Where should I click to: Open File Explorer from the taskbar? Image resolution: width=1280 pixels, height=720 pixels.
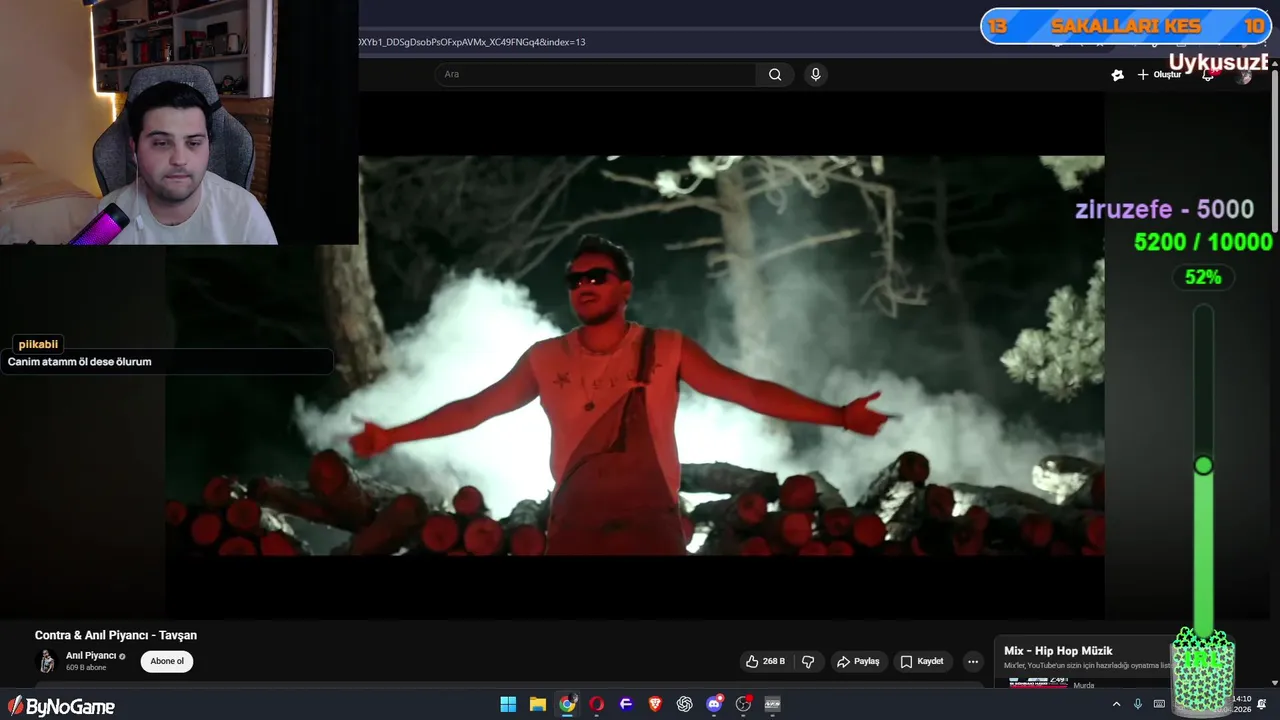[x=537, y=704]
